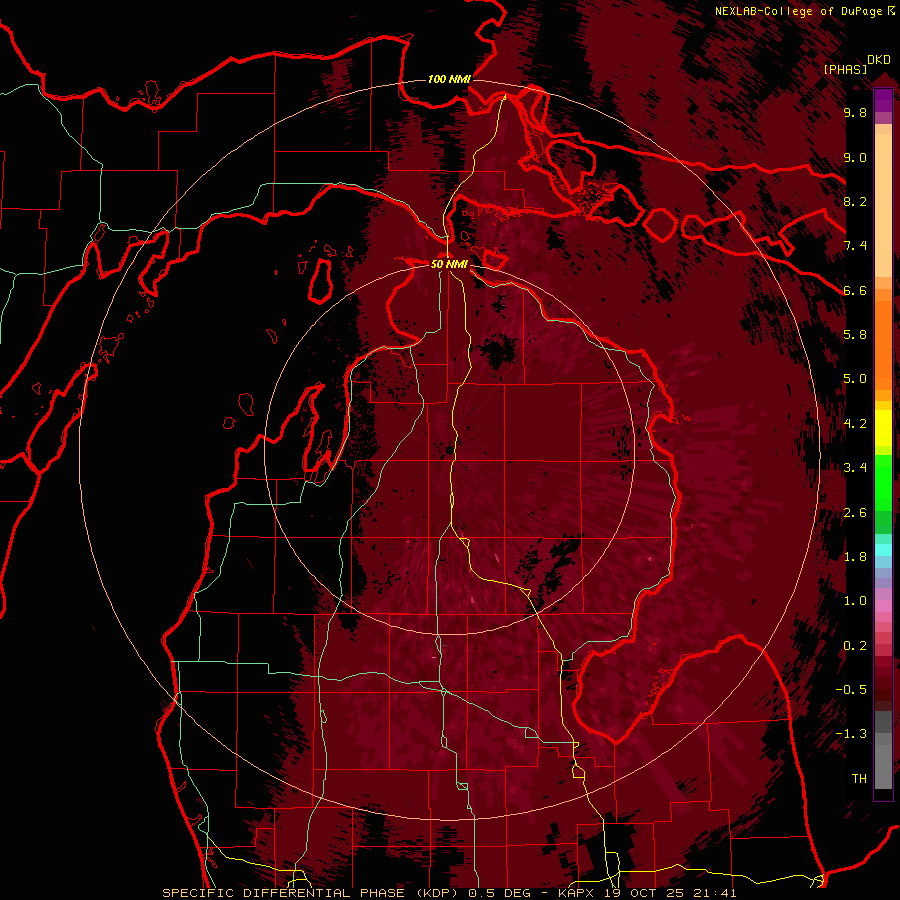
Task: Click the 3.4 scale value
Action: (x=855, y=467)
